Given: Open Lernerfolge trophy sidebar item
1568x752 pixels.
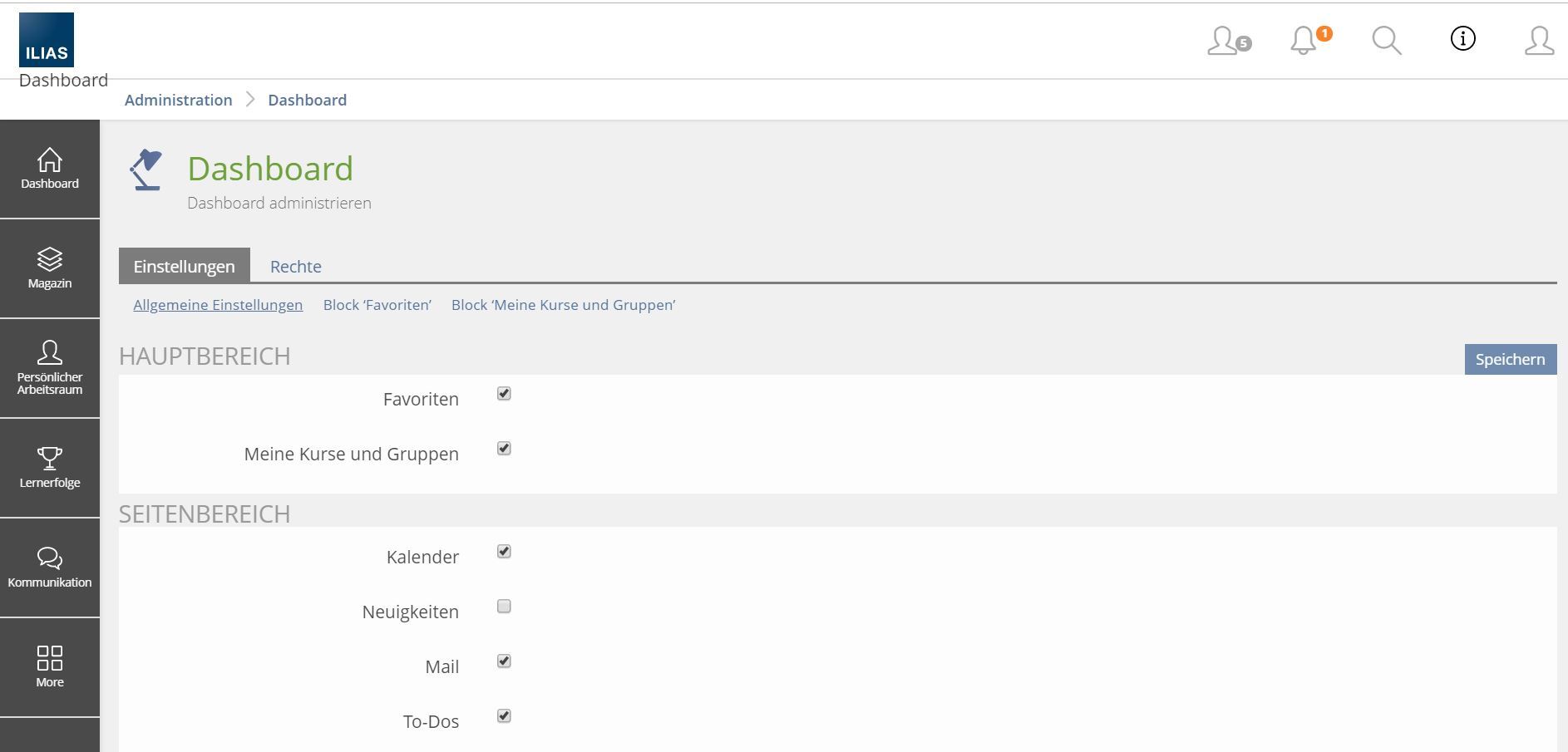Looking at the screenshot, I should coord(50,468).
